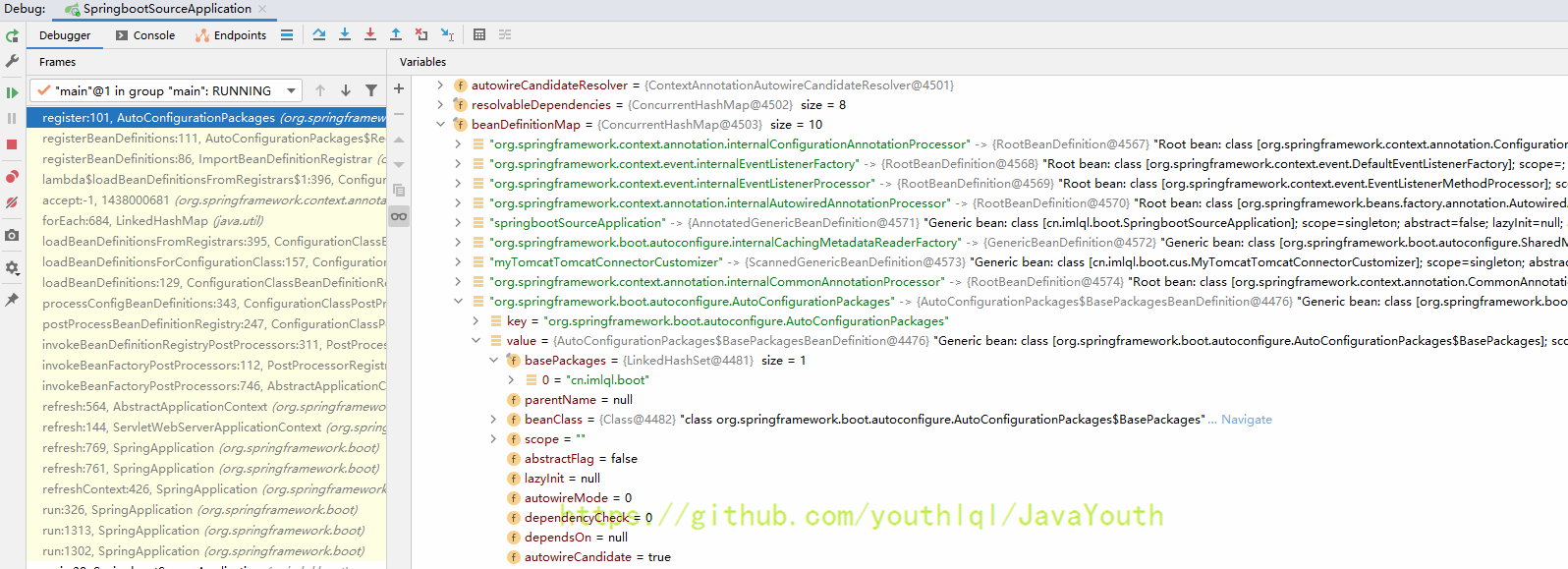
Task: Add a new watch with plus button
Action: pos(399,88)
